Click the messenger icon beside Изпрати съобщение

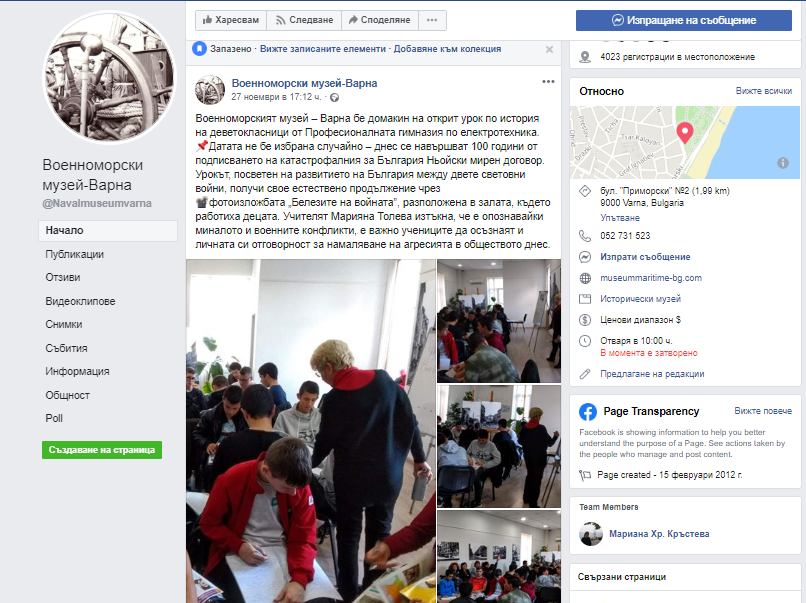(x=585, y=257)
